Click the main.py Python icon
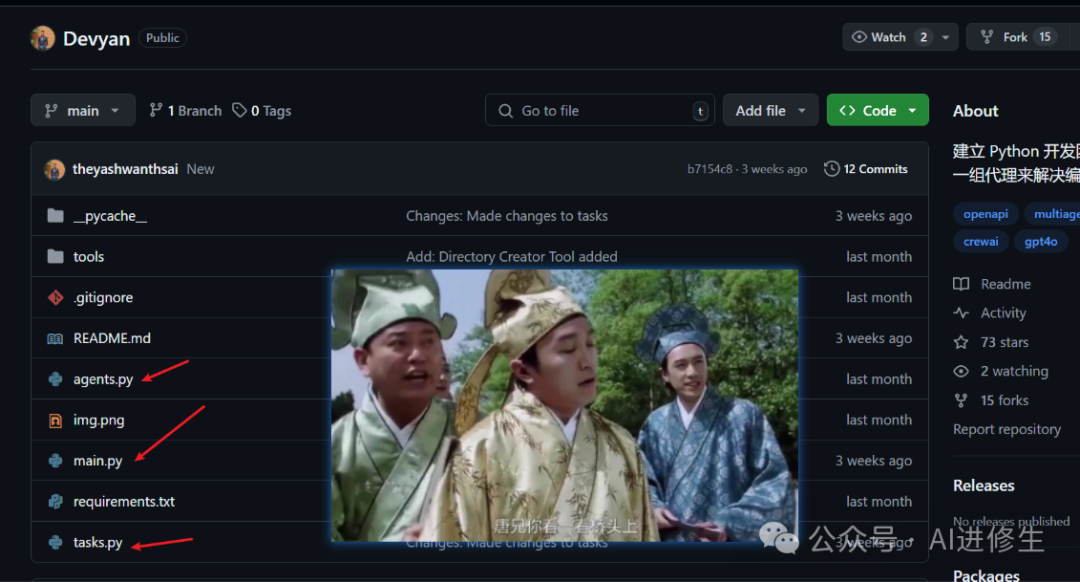This screenshot has width=1080, height=582. [55, 460]
